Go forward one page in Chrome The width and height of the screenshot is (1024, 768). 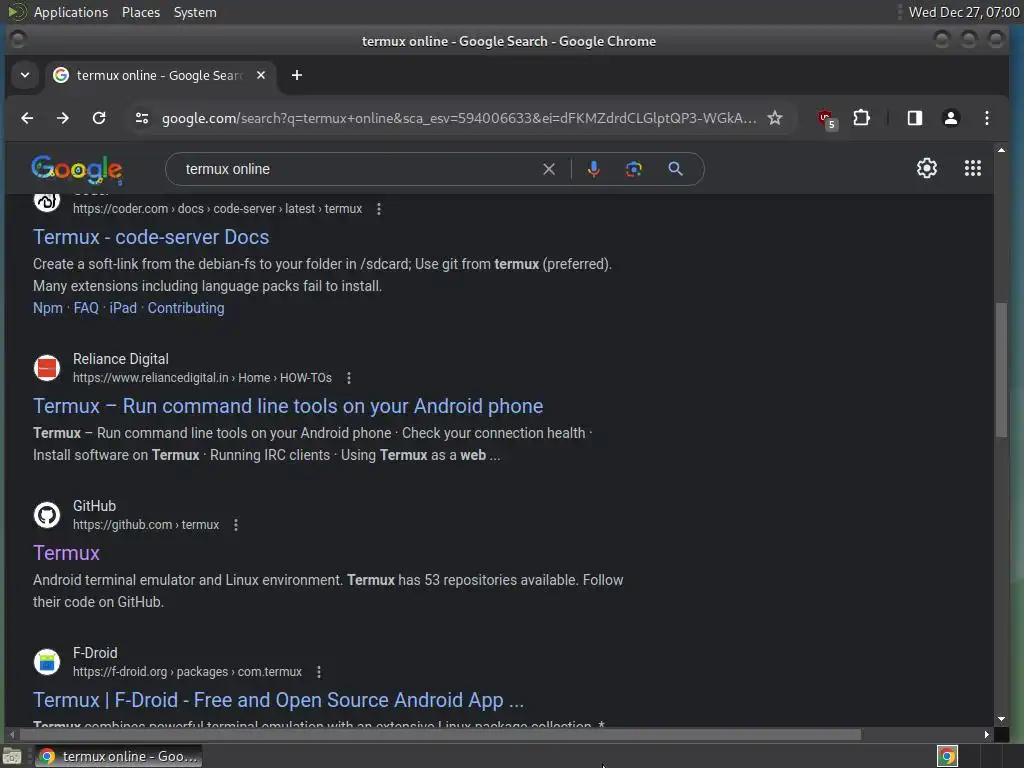pyautogui.click(x=63, y=118)
